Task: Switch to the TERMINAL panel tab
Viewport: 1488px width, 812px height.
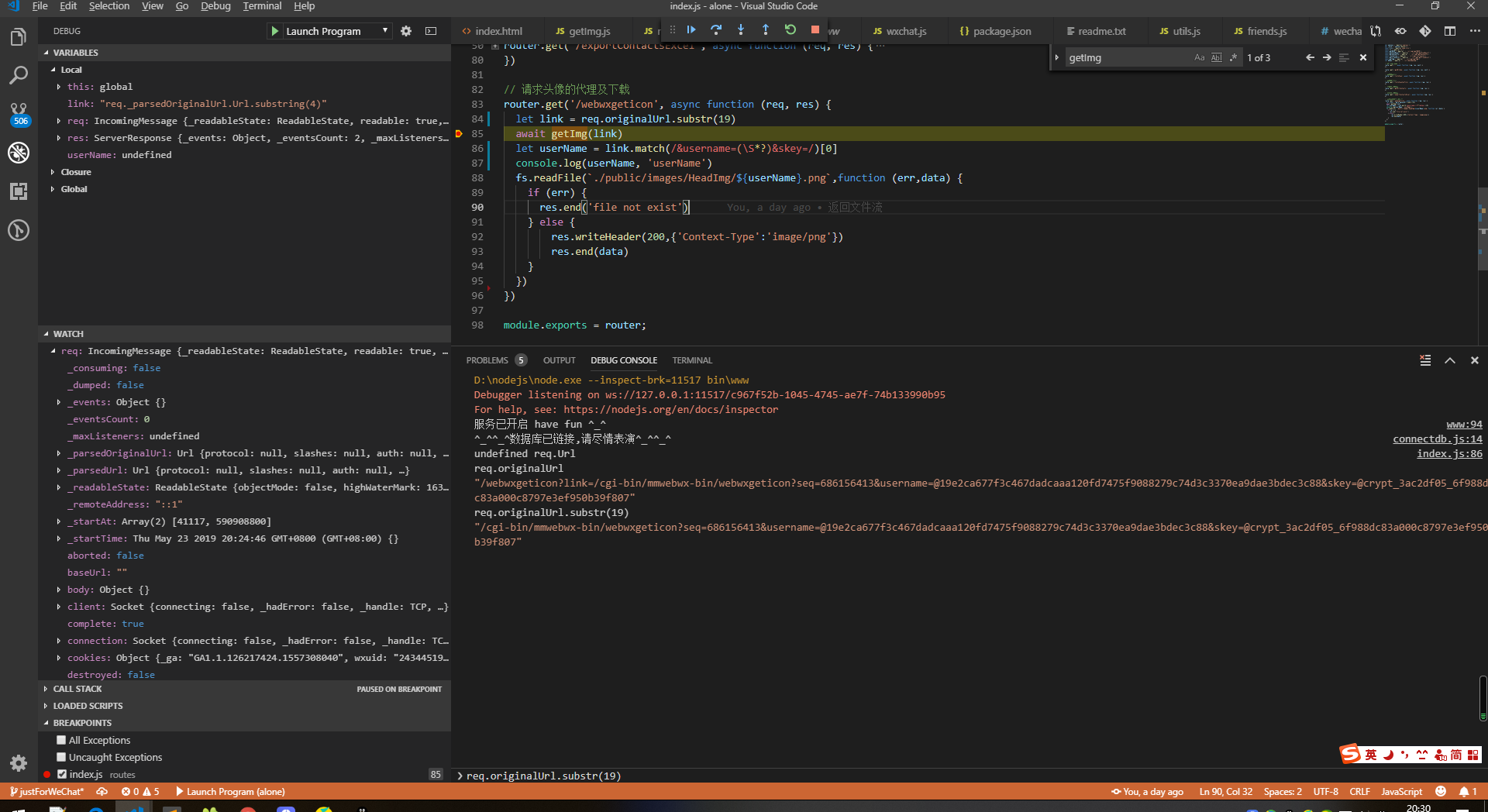Action: (x=692, y=360)
